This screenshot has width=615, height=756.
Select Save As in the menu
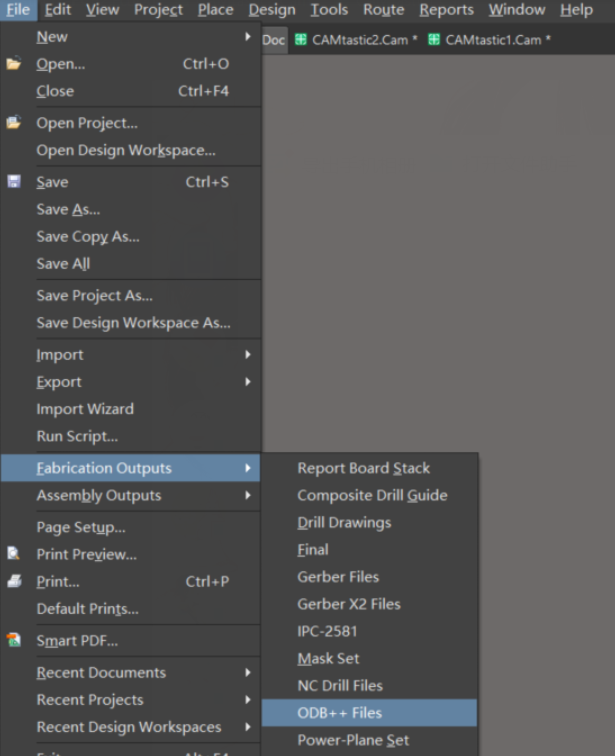[x=131, y=209]
